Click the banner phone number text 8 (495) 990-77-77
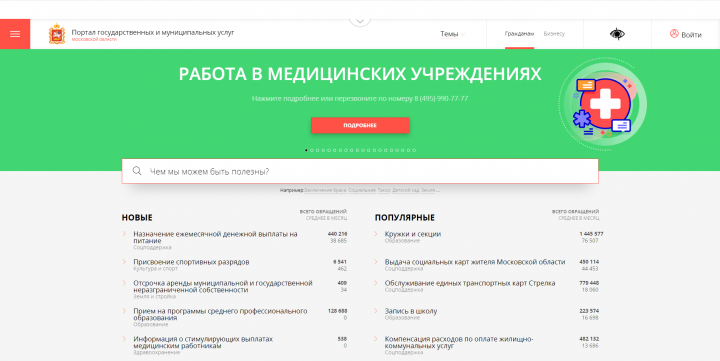Image resolution: width=720 pixels, height=361 pixels. (441, 98)
